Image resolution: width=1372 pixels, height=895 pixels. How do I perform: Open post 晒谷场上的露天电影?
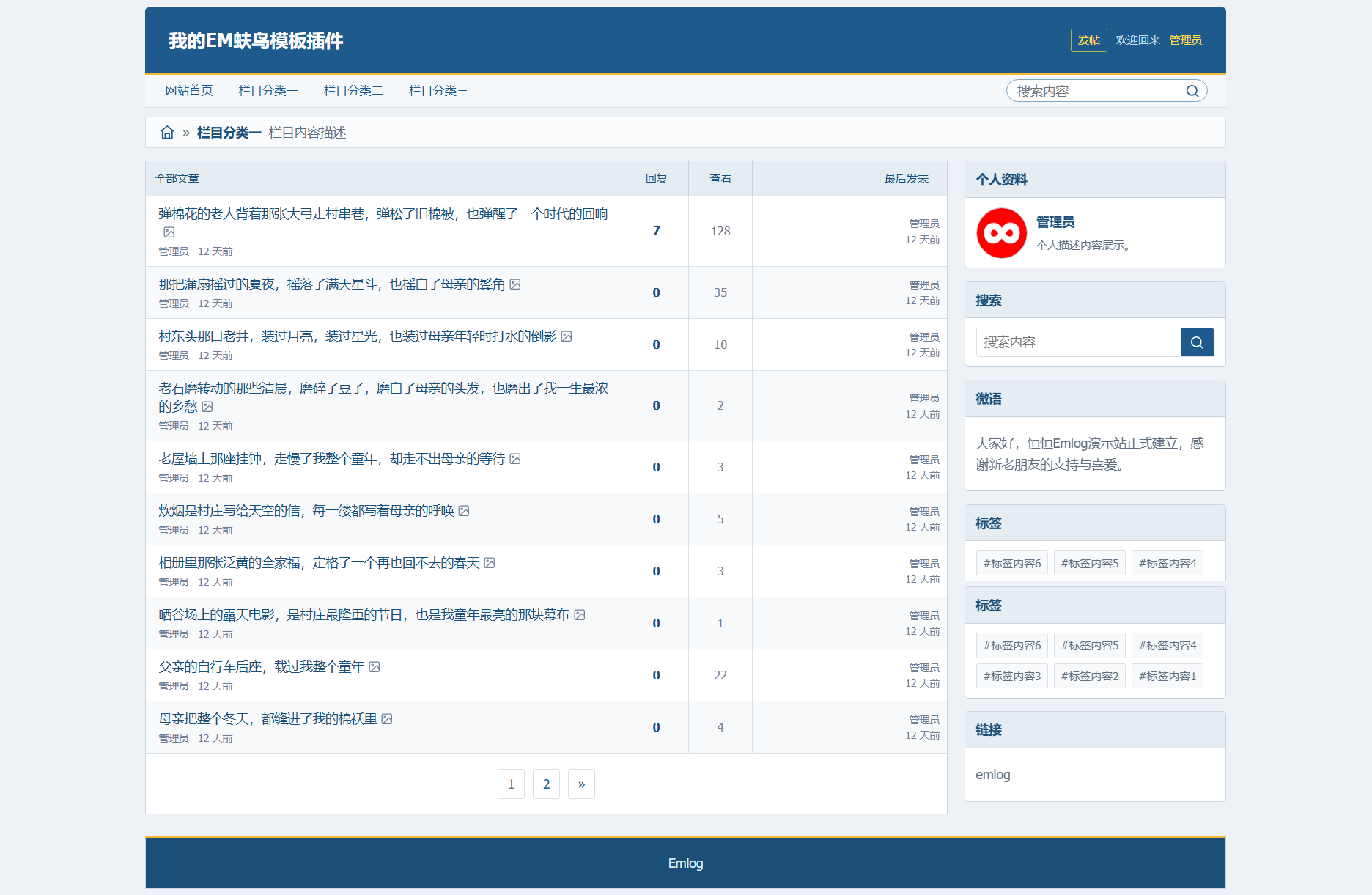364,615
